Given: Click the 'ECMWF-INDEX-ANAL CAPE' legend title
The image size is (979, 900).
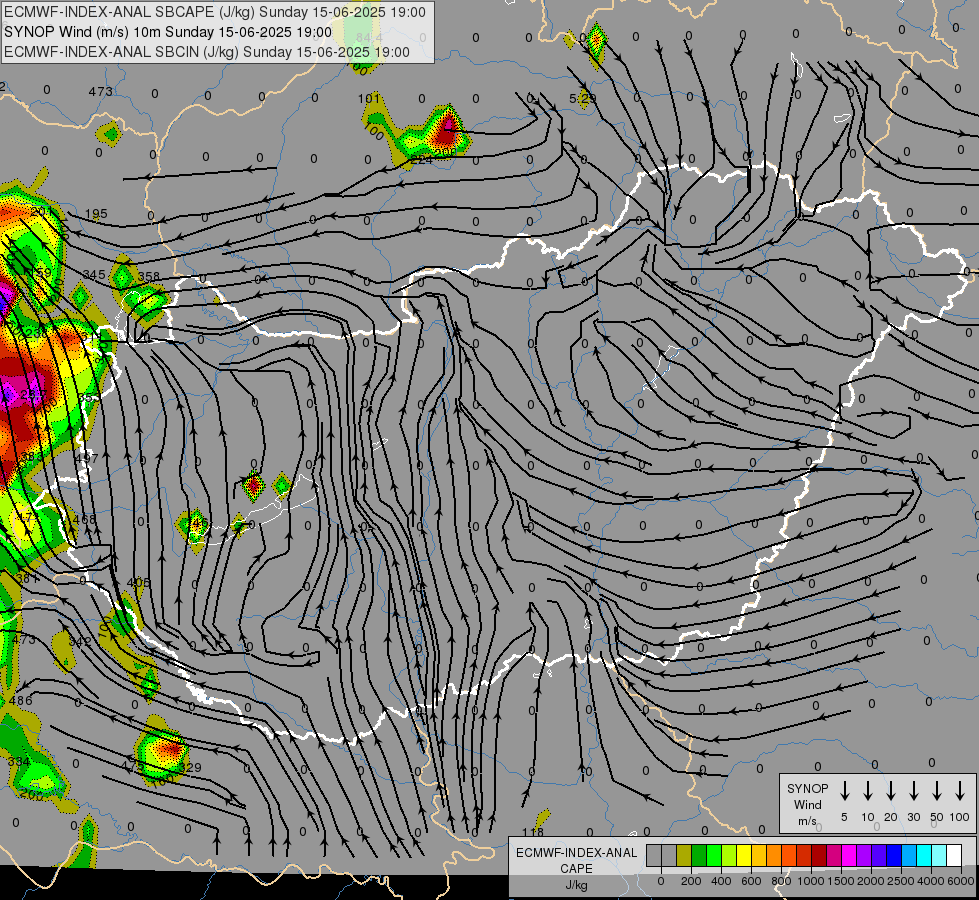Looking at the screenshot, I should click(576, 860).
